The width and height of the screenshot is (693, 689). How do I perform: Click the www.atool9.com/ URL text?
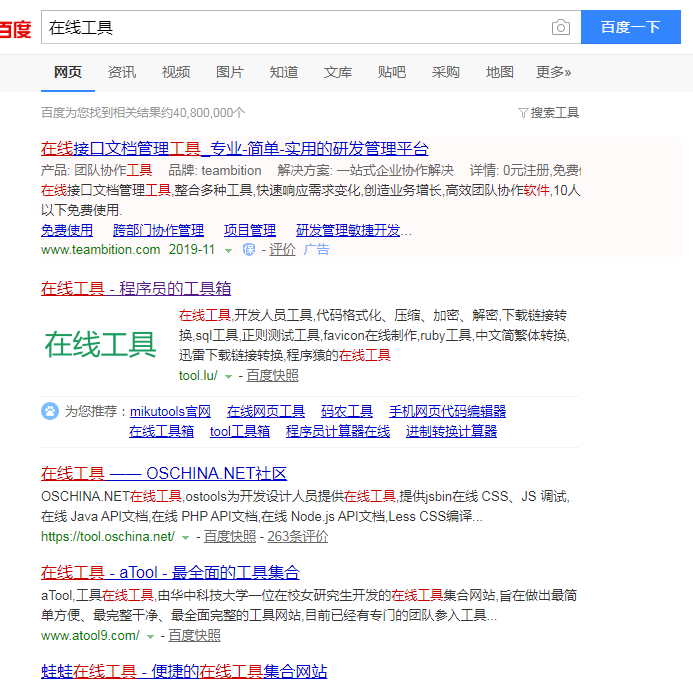pos(90,636)
